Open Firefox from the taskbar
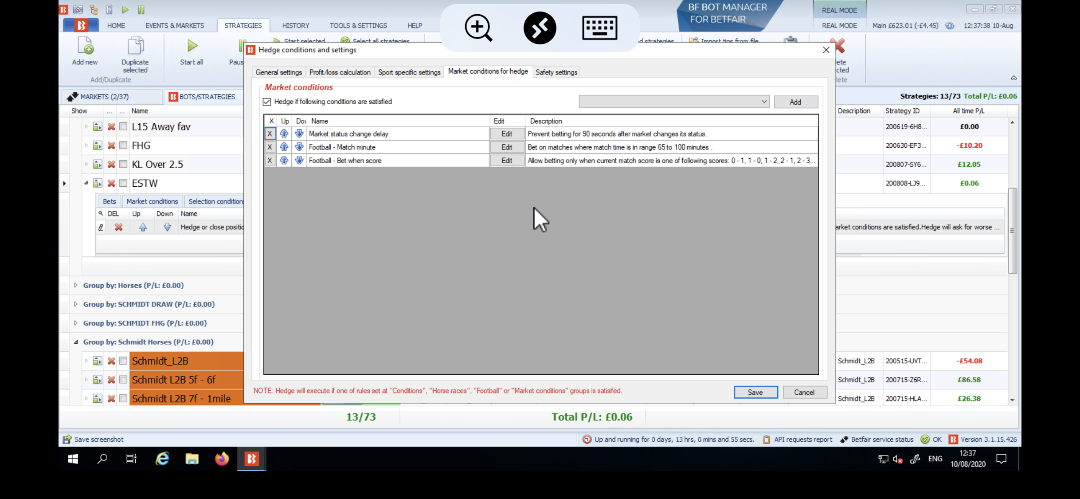The image size is (1080, 499). [x=222, y=458]
